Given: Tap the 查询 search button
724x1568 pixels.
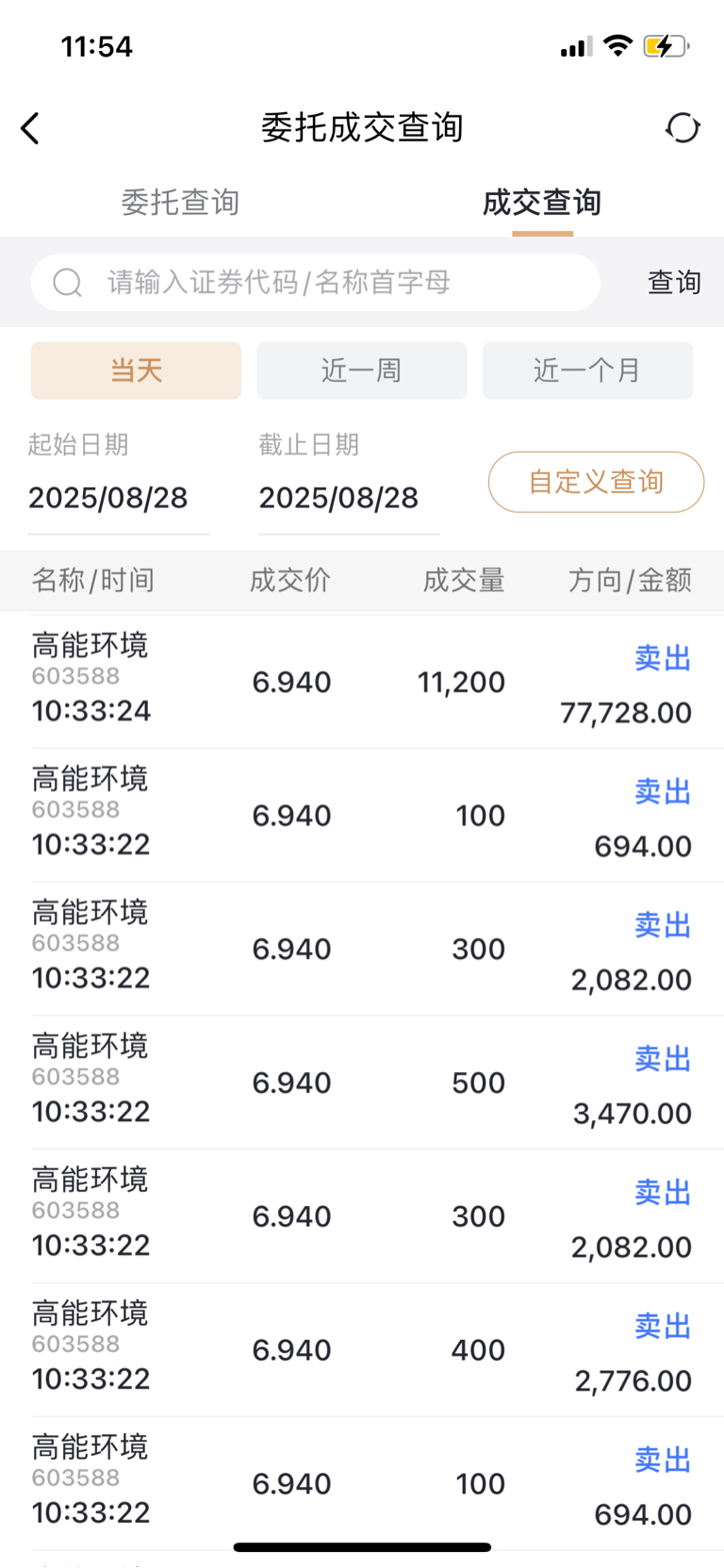Looking at the screenshot, I should point(674,282).
